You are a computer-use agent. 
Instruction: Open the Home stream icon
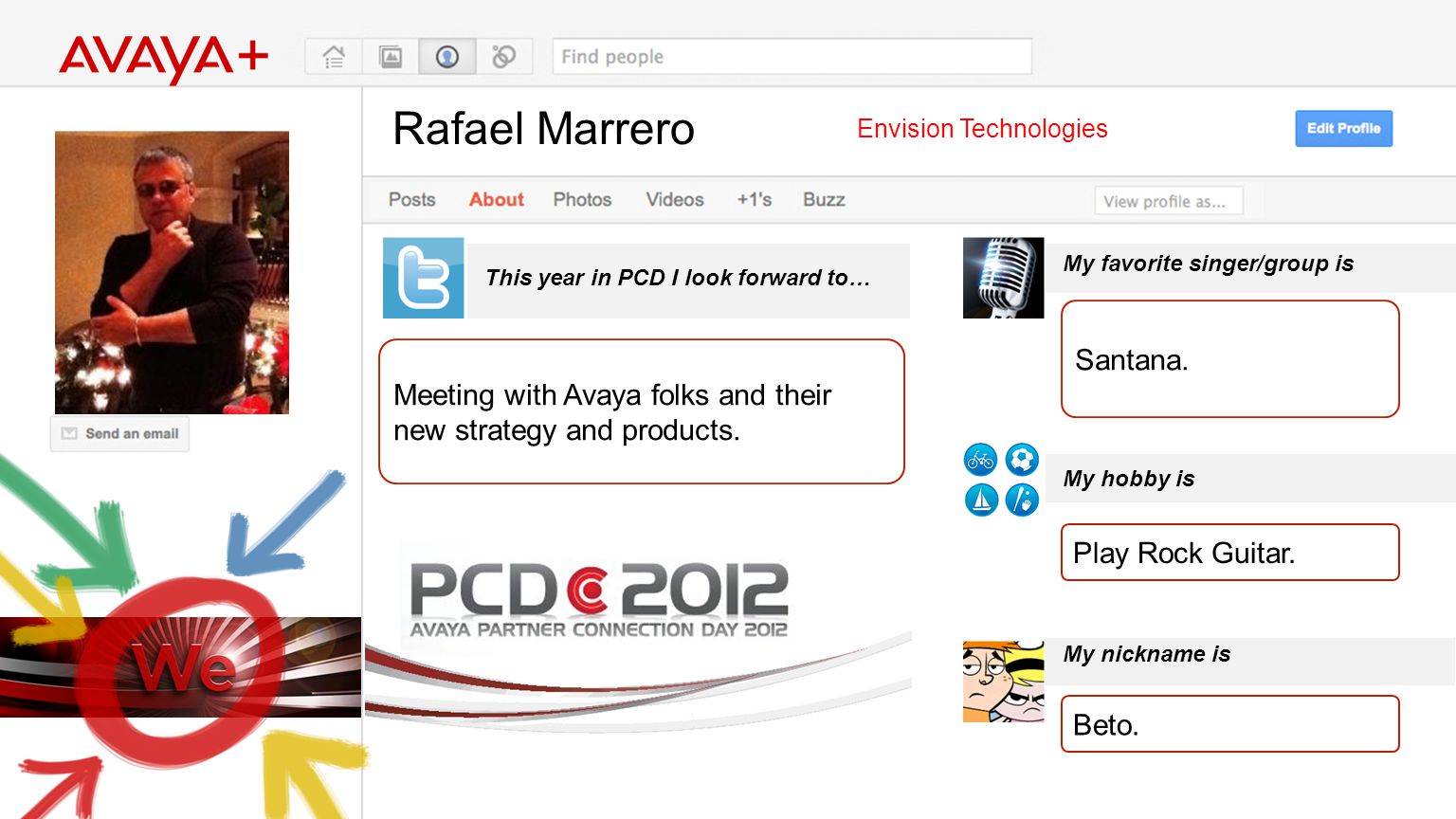(334, 57)
